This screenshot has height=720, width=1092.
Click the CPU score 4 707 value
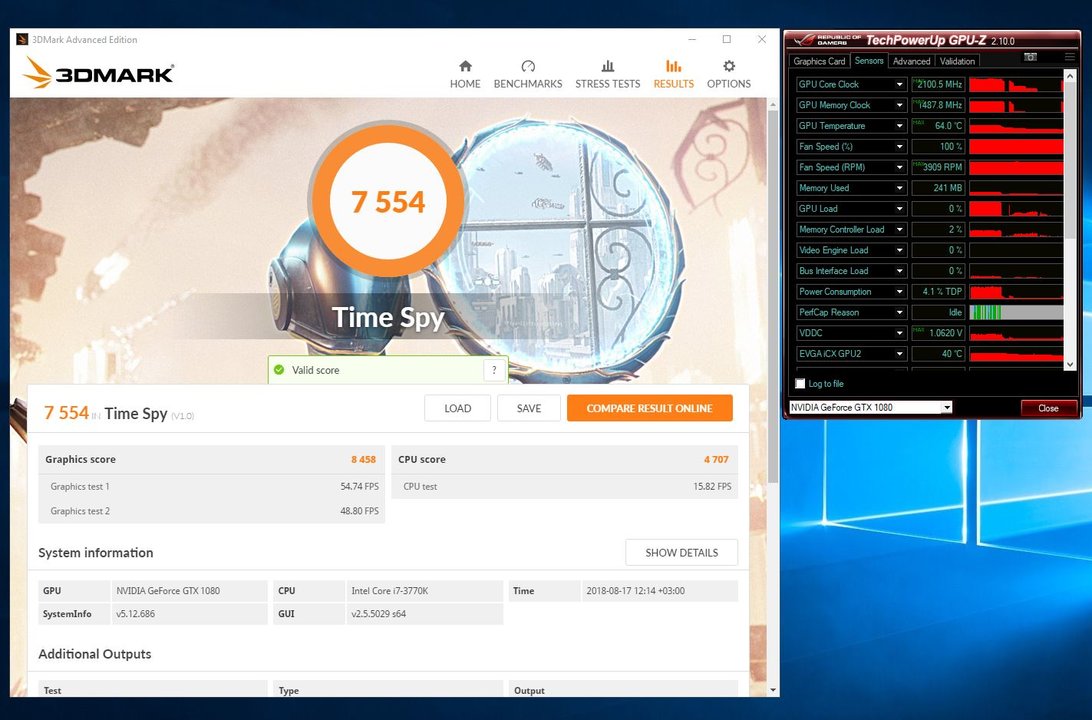click(716, 460)
